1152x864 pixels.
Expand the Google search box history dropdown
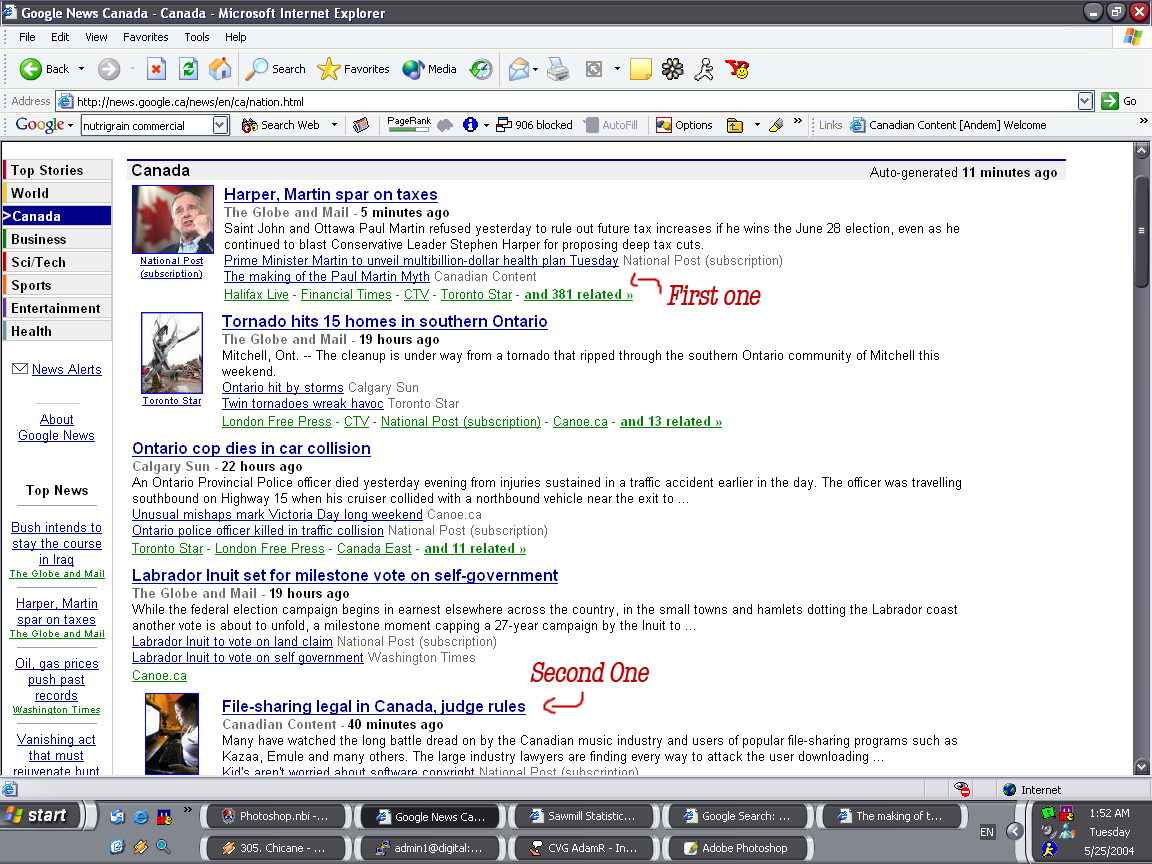click(x=220, y=126)
